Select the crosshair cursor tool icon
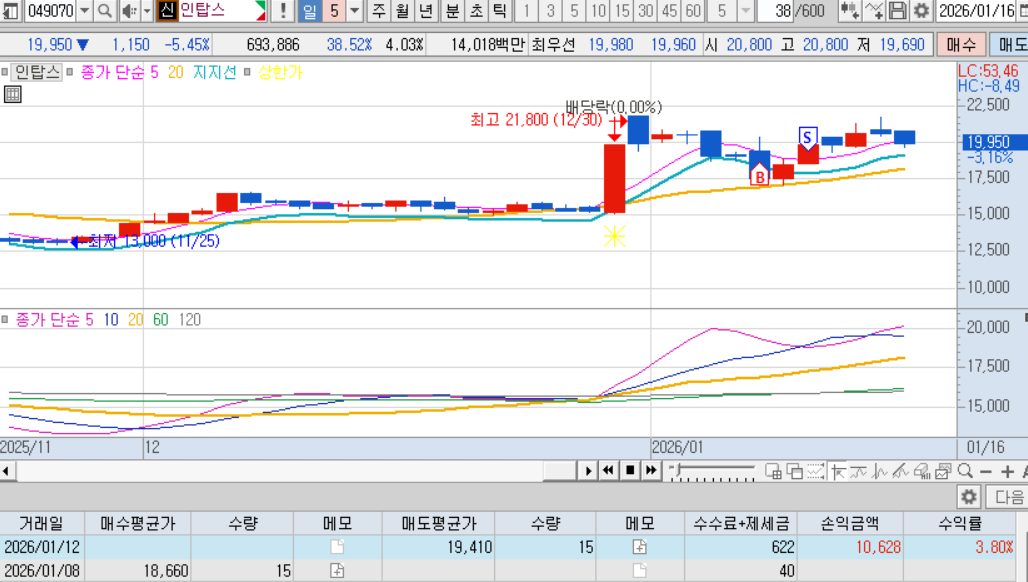Image resolution: width=1028 pixels, height=582 pixels. [838, 471]
